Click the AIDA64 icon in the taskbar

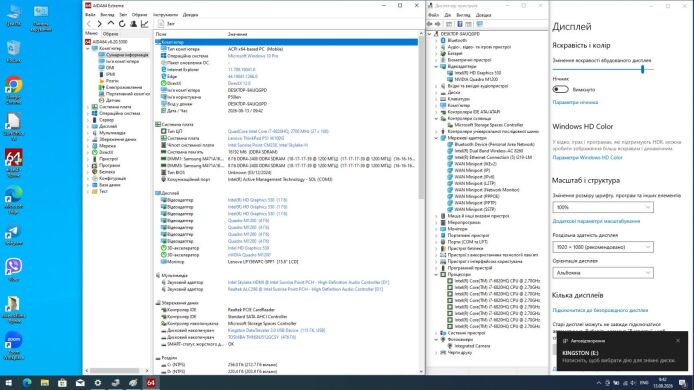pyautogui.click(x=151, y=383)
